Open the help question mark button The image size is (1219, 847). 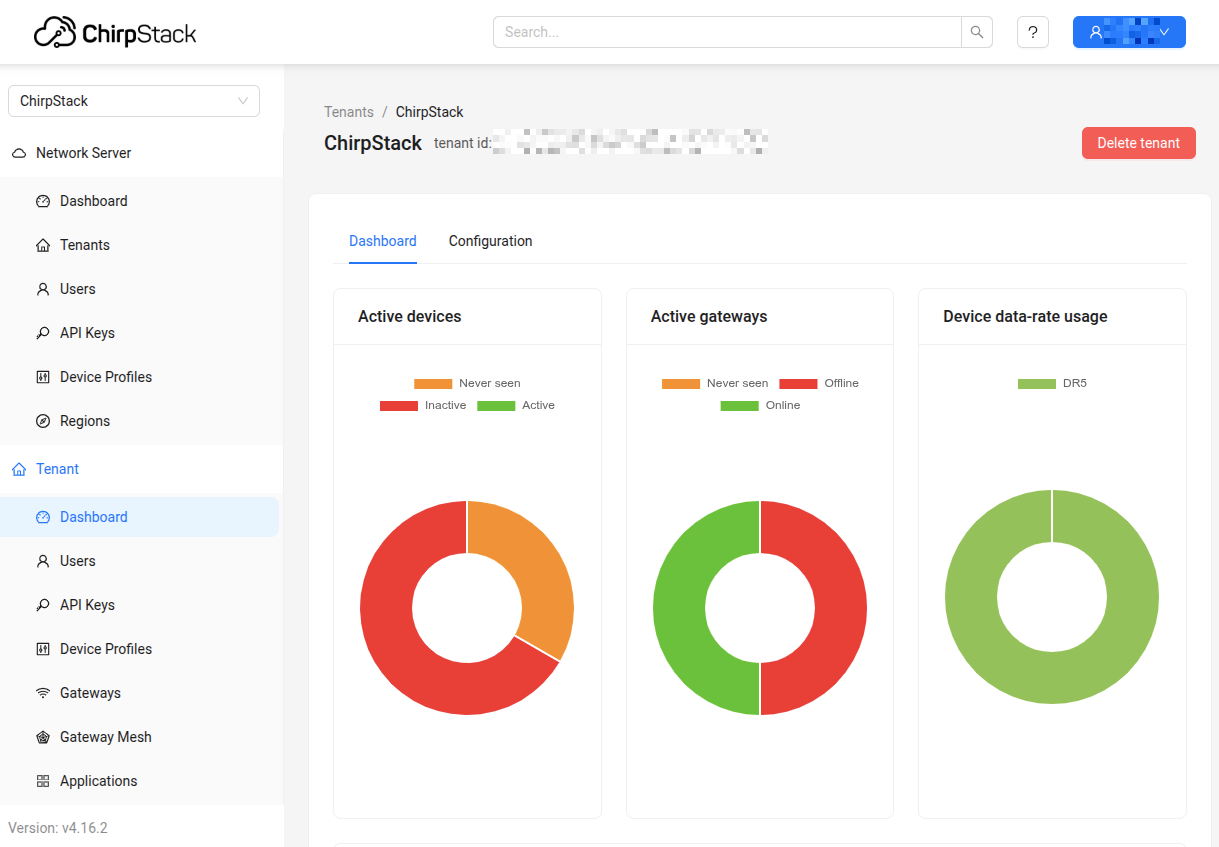tap(1033, 32)
